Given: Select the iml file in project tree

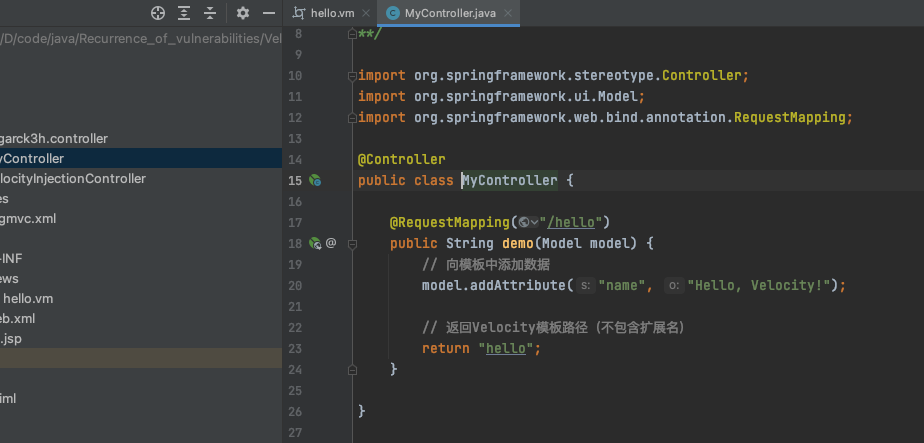Looking at the screenshot, I should click(x=8, y=399).
